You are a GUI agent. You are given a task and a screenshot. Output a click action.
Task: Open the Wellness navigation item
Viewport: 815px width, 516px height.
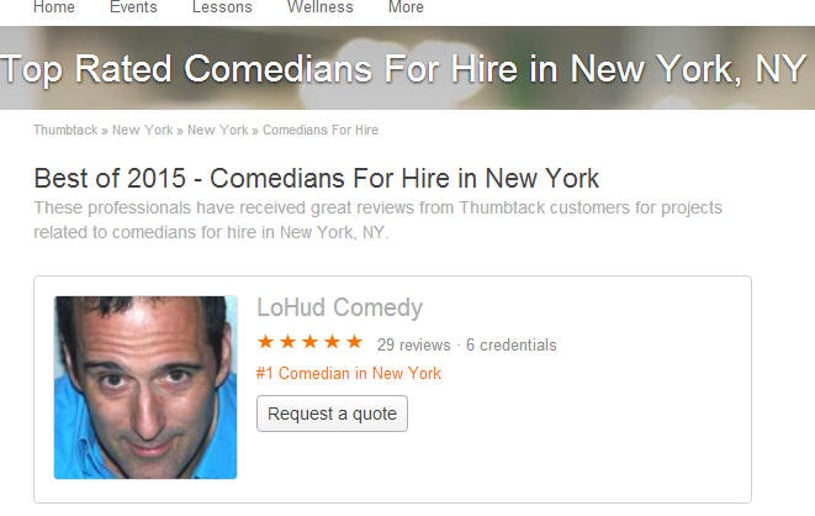coord(320,7)
